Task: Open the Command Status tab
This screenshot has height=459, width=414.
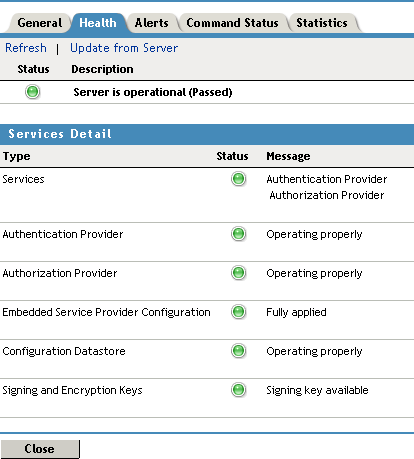Action: click(232, 23)
